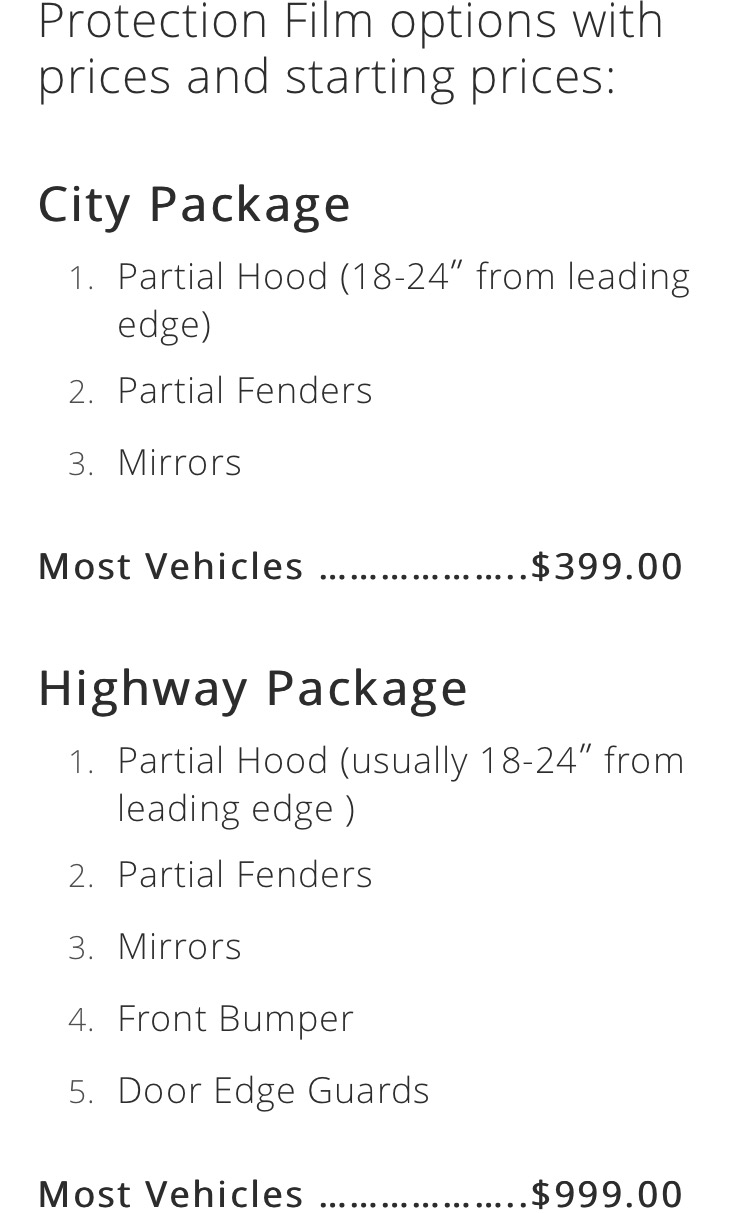Click the City Package heading
Viewport: 750px width, 1213px height.
[194, 204]
